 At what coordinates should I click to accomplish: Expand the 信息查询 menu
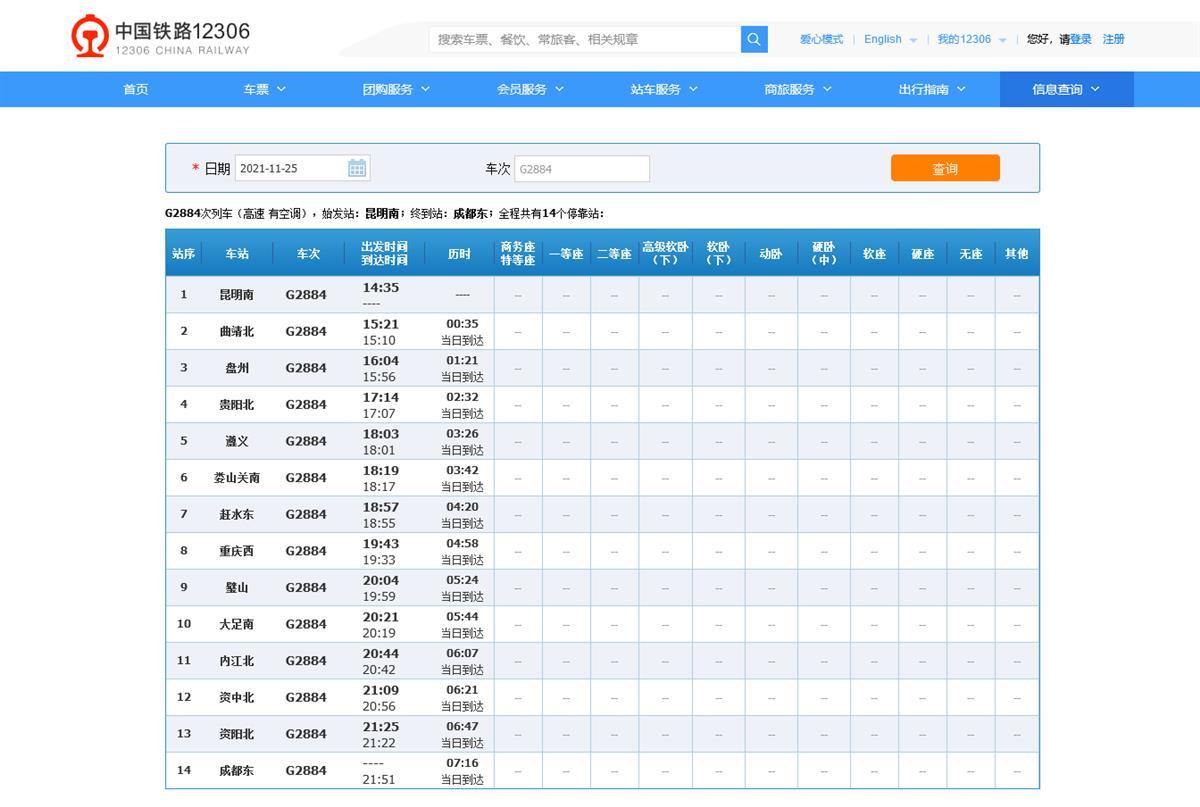[x=1066, y=89]
